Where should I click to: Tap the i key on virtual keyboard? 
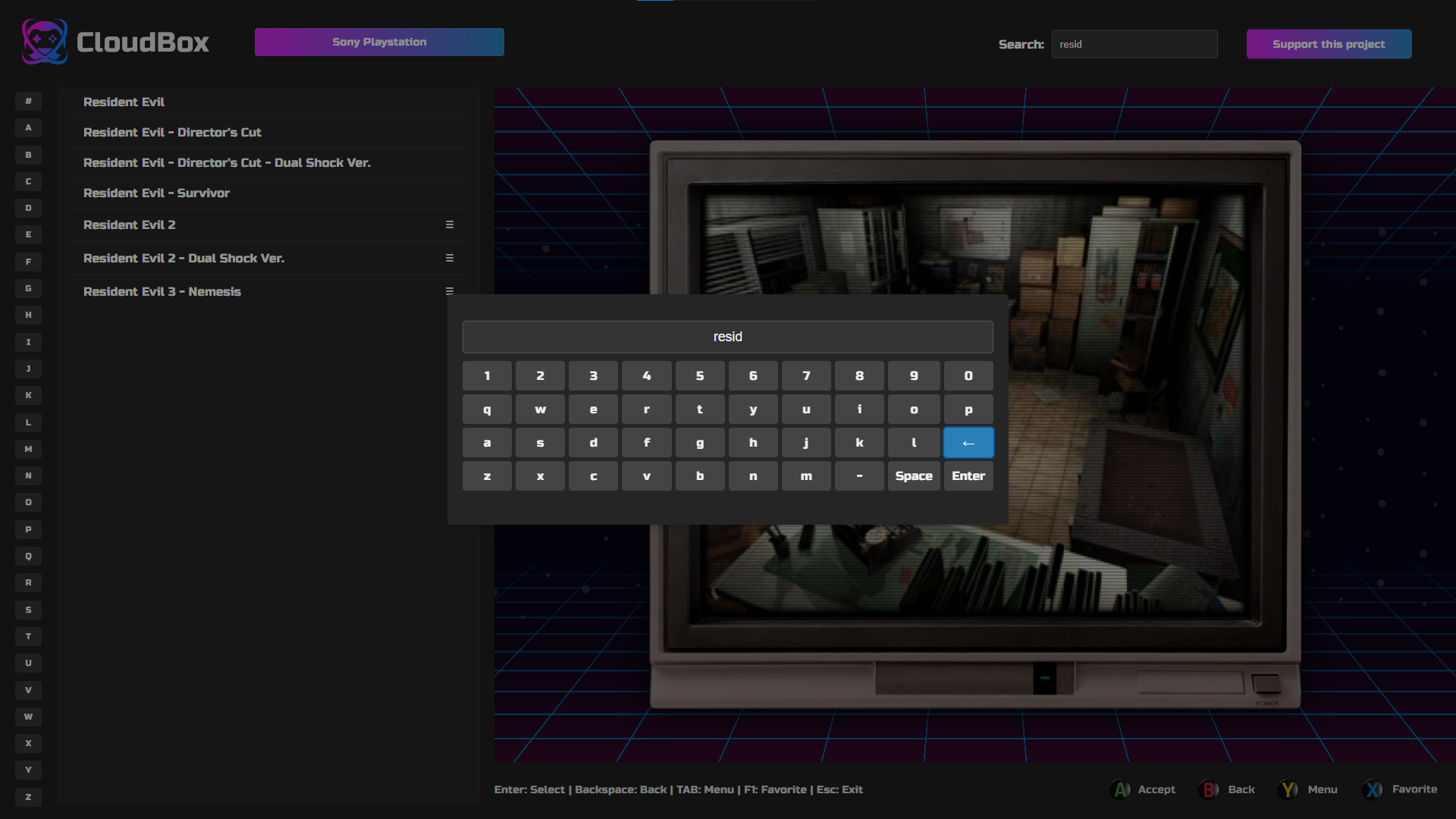(x=859, y=409)
